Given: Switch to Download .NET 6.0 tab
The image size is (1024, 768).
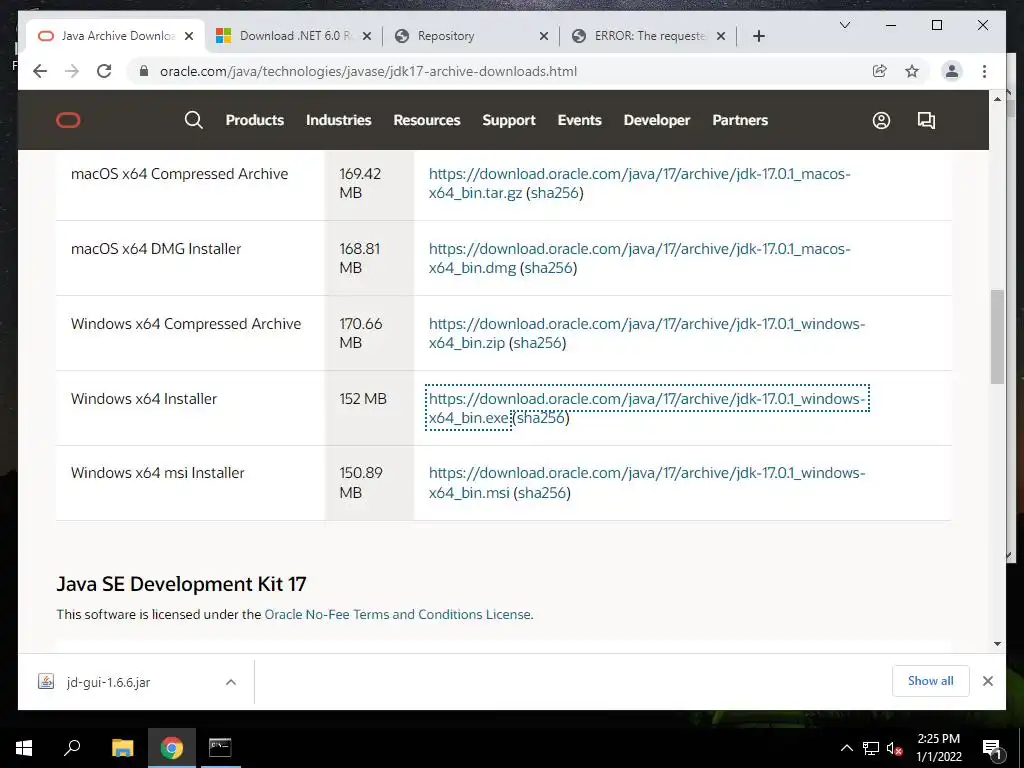Looking at the screenshot, I should pos(295,36).
